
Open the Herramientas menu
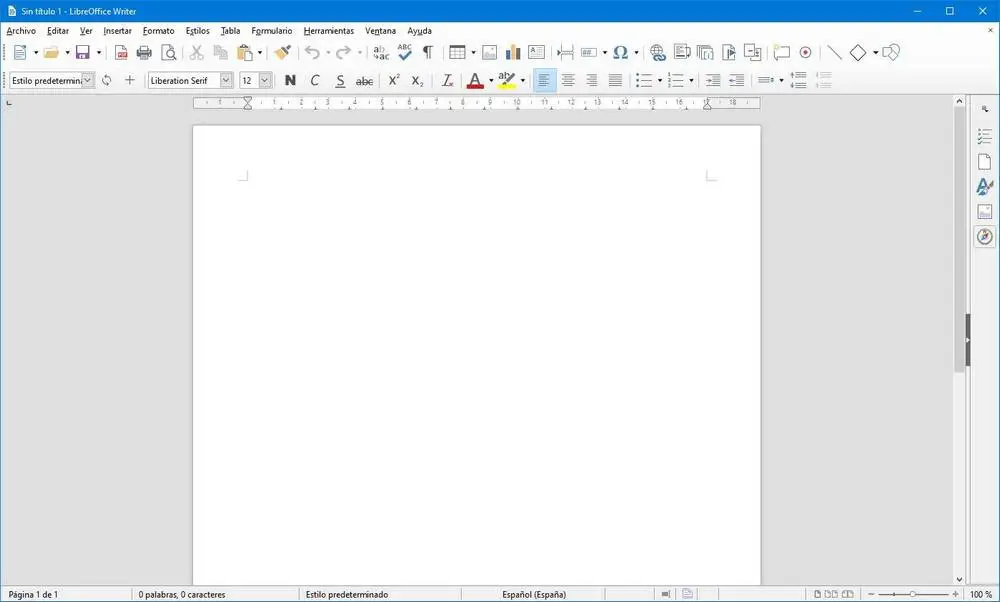[328, 31]
